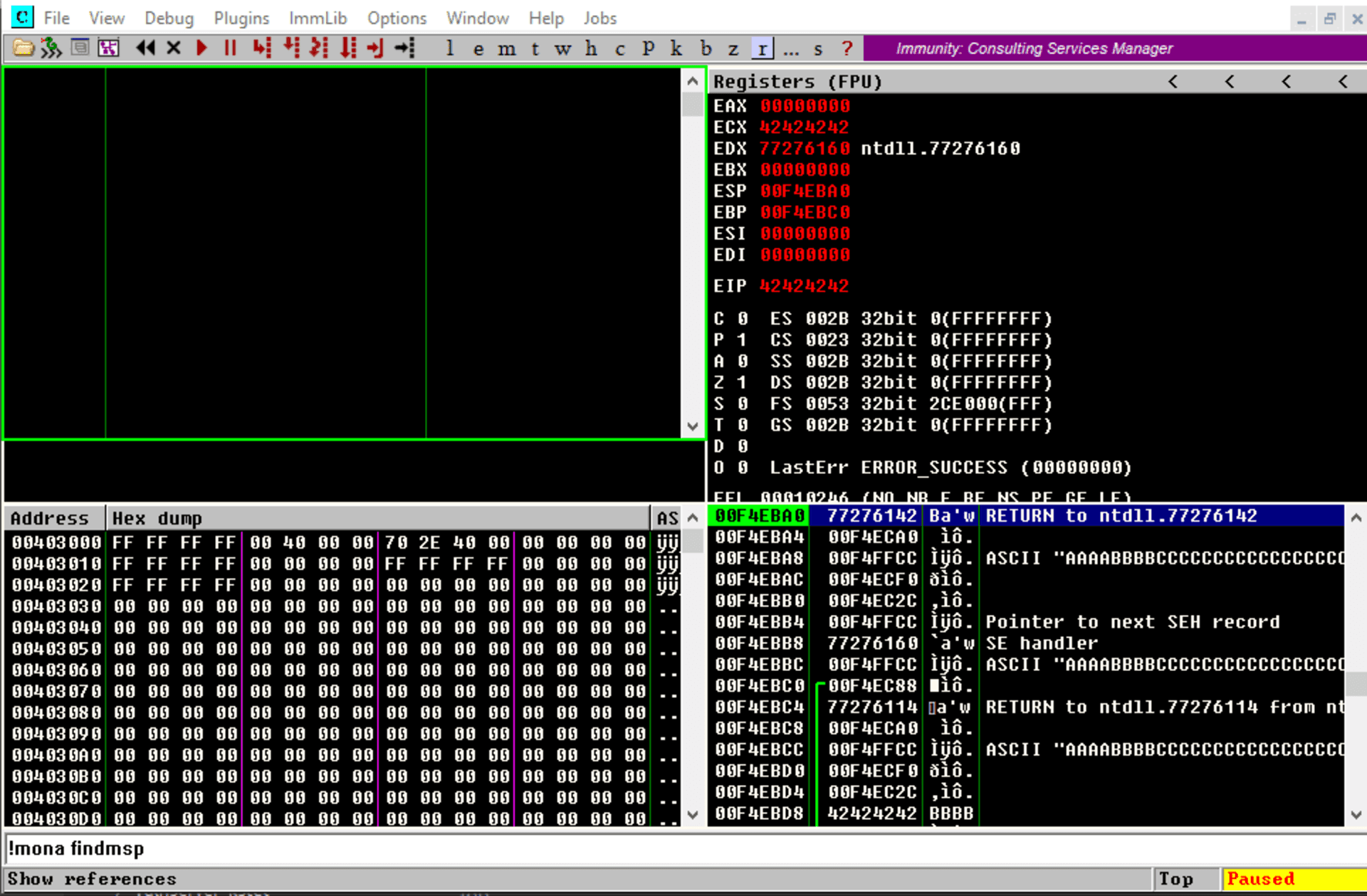Image resolution: width=1367 pixels, height=896 pixels.
Task: Select stack row 00F4EBD8 with BBBB
Action: [1026, 813]
